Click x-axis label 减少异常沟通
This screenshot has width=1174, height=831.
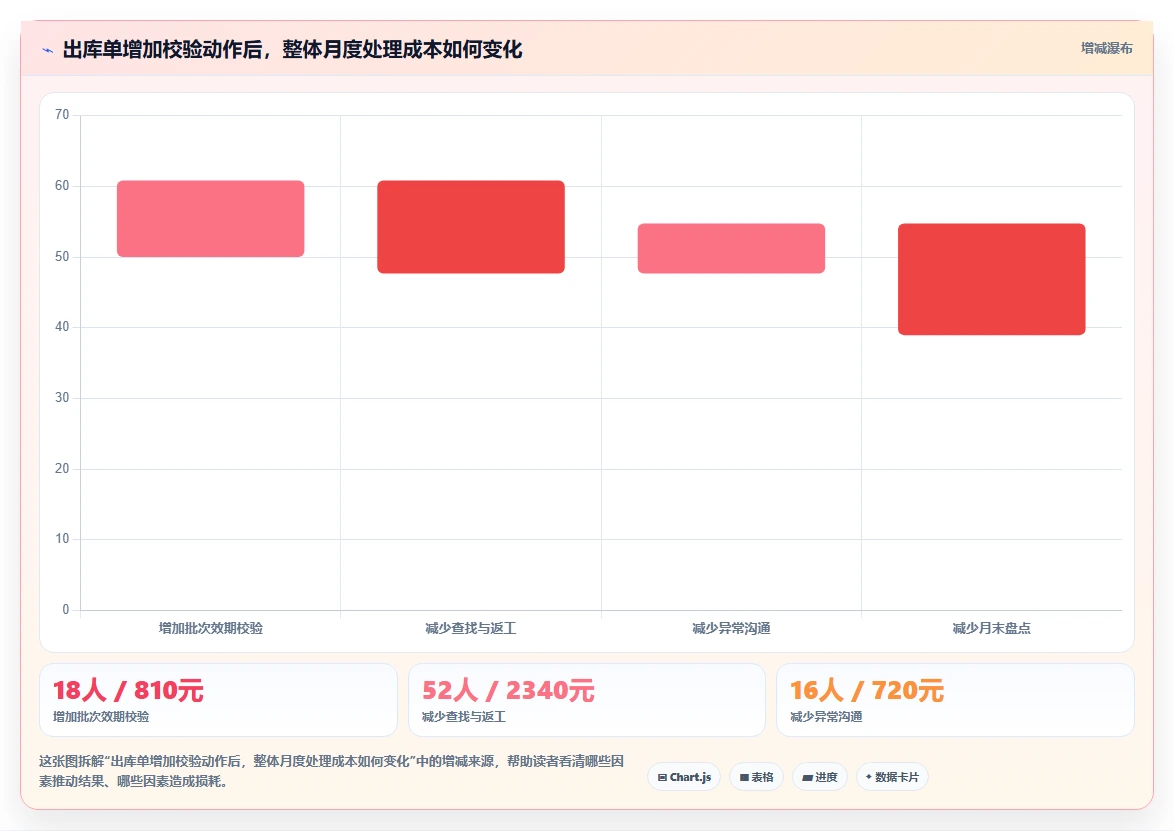(x=732, y=628)
